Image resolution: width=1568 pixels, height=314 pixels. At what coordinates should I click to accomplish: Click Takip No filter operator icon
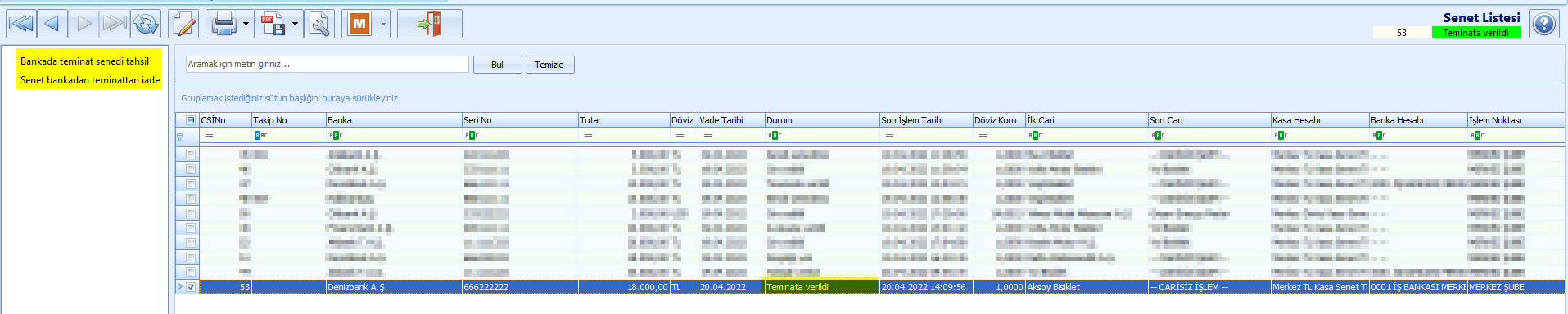260,135
